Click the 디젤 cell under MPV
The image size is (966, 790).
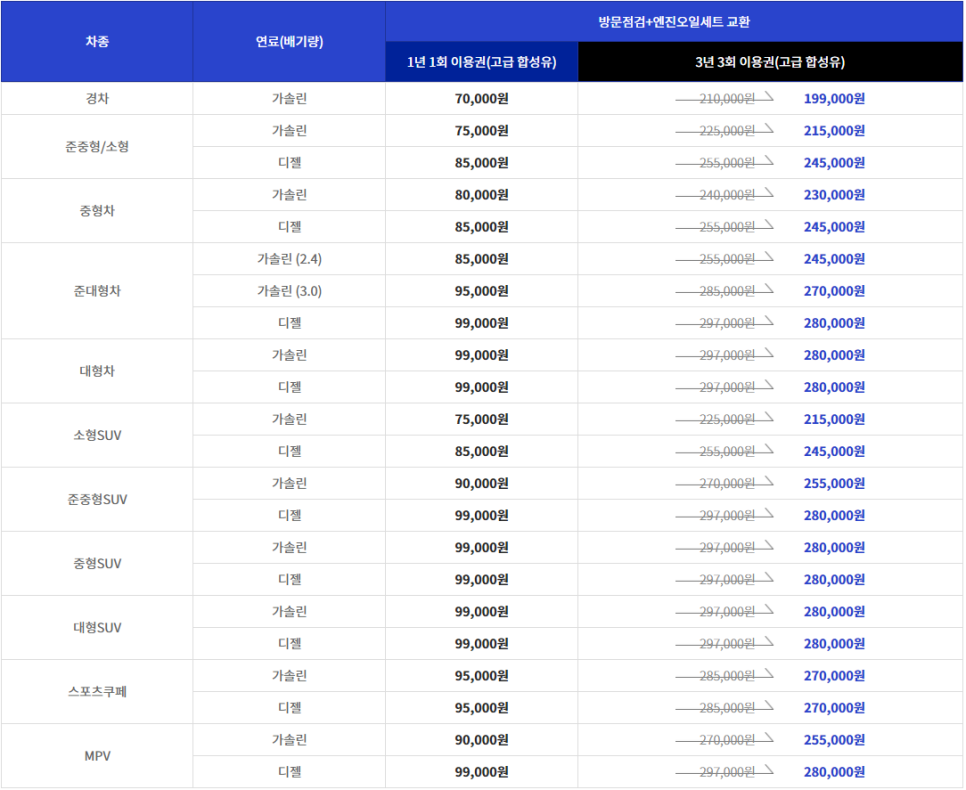point(289,772)
